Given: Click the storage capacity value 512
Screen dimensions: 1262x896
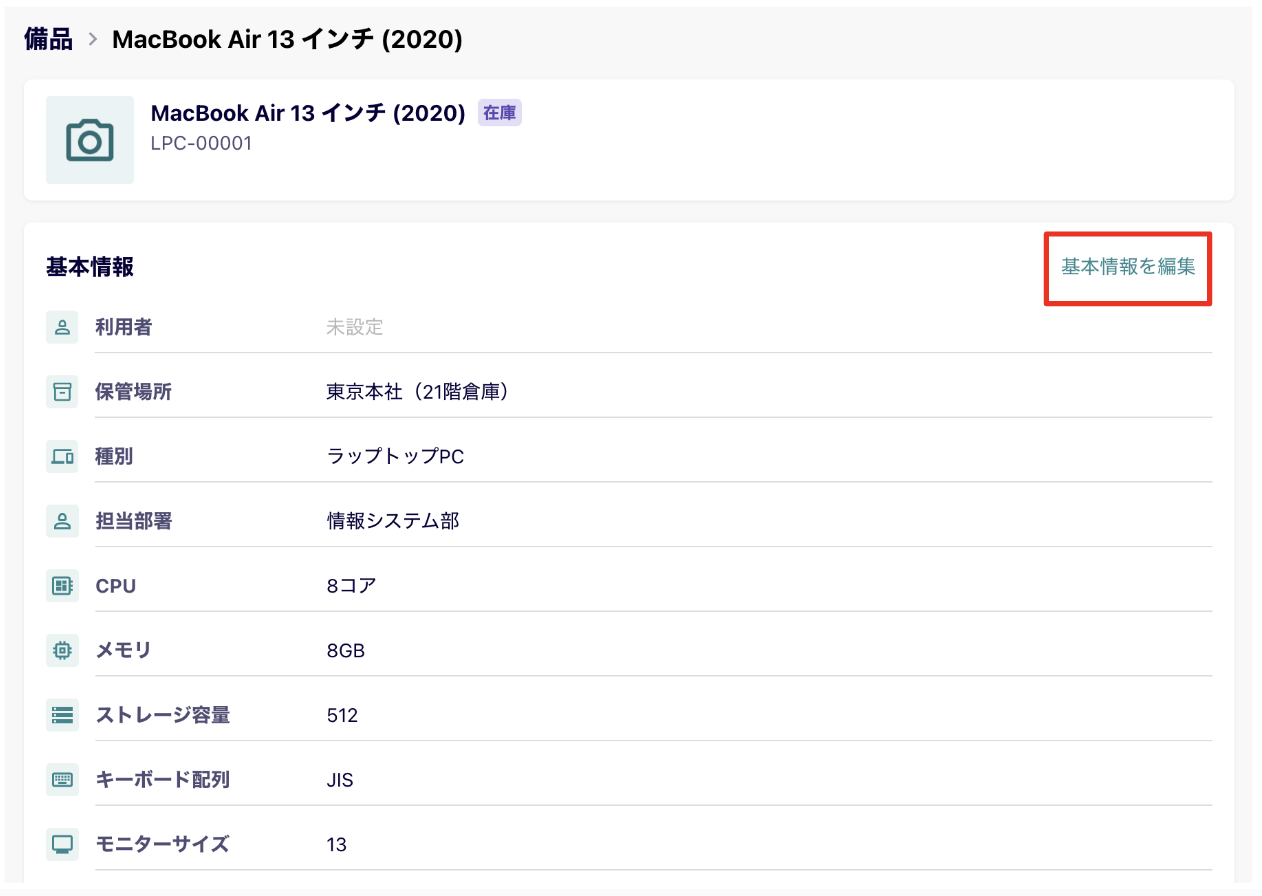Looking at the screenshot, I should (x=342, y=715).
